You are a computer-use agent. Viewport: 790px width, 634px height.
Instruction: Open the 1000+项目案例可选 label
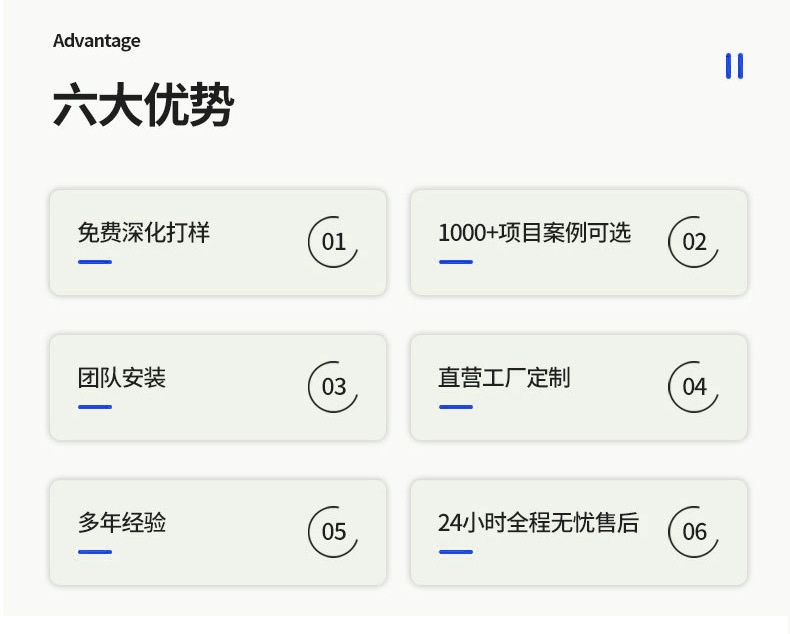point(535,233)
